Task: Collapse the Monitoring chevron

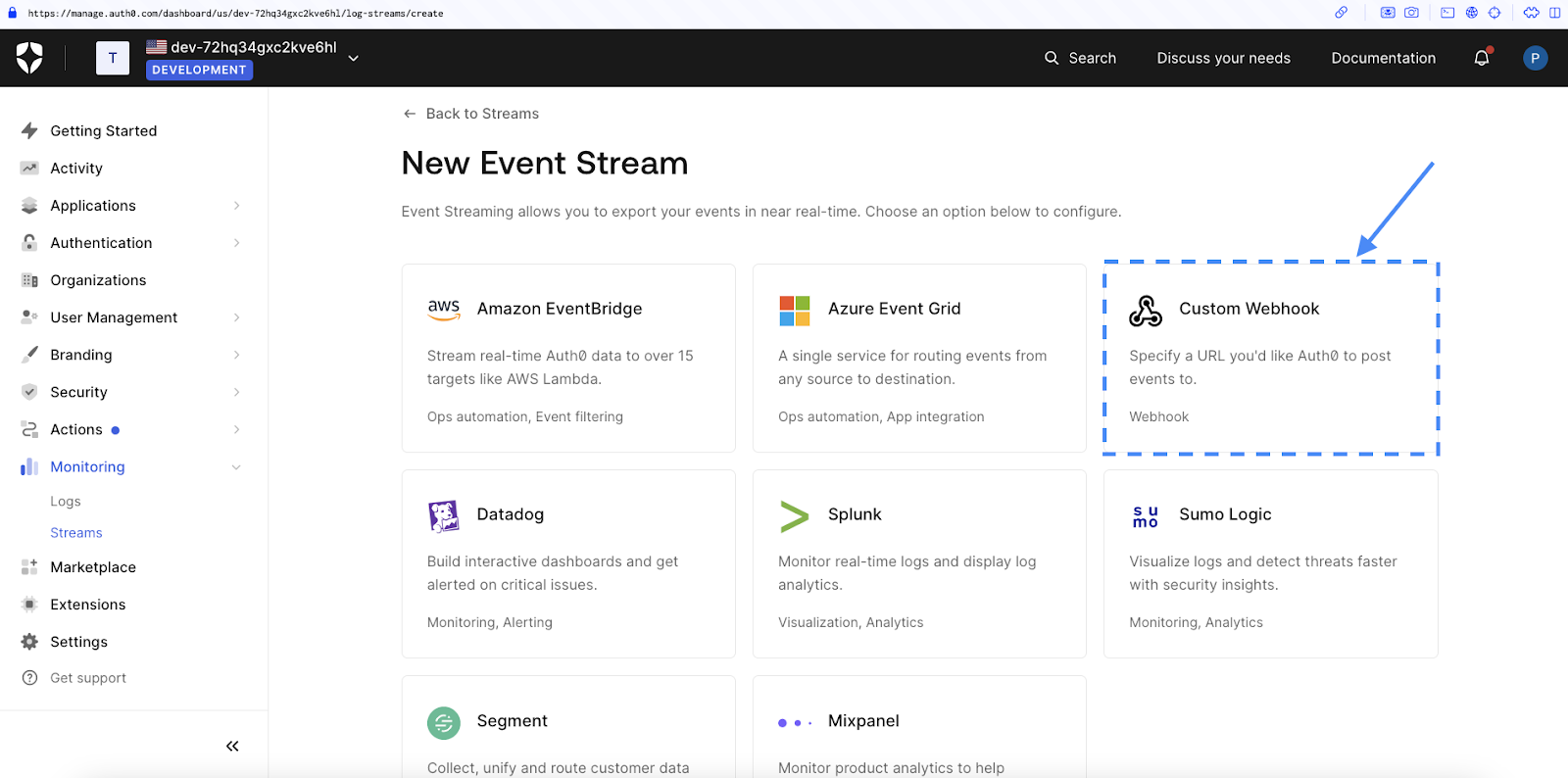Action: [236, 467]
